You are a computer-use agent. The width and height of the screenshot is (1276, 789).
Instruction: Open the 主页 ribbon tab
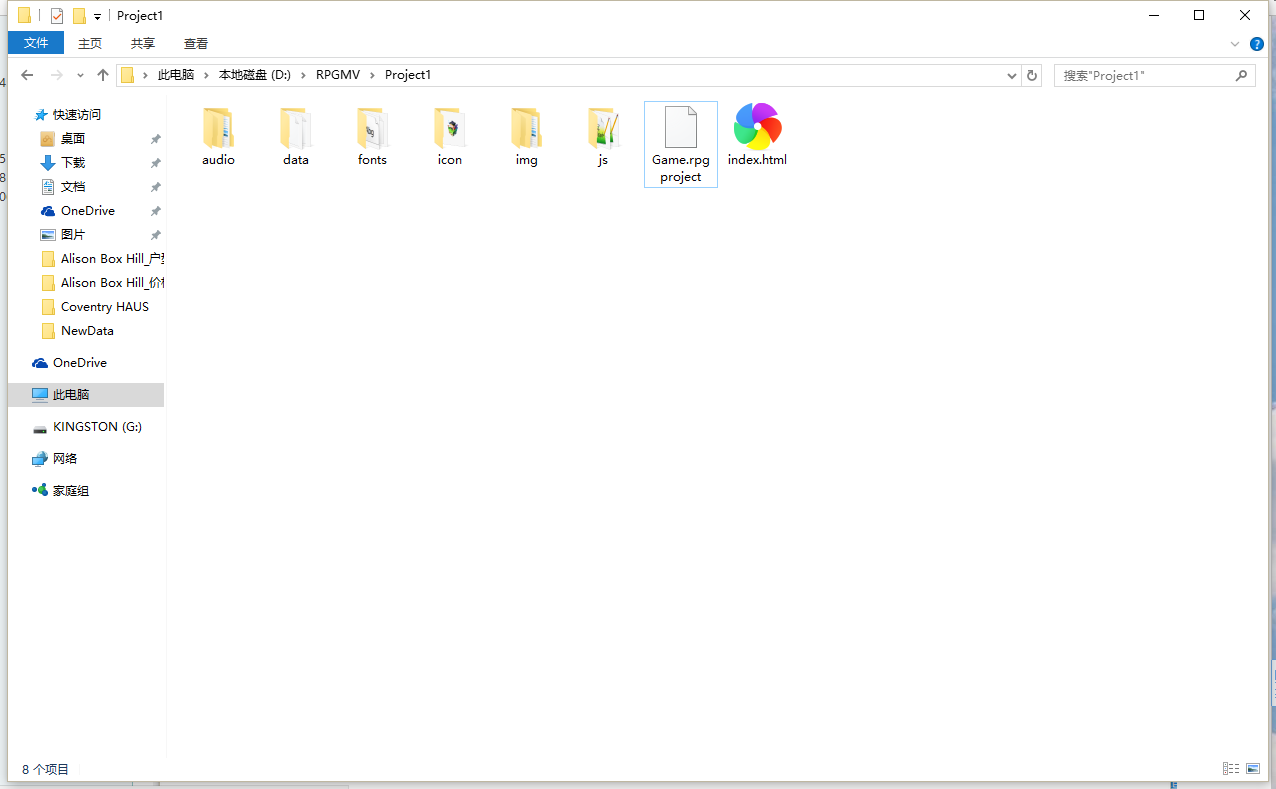[90, 43]
